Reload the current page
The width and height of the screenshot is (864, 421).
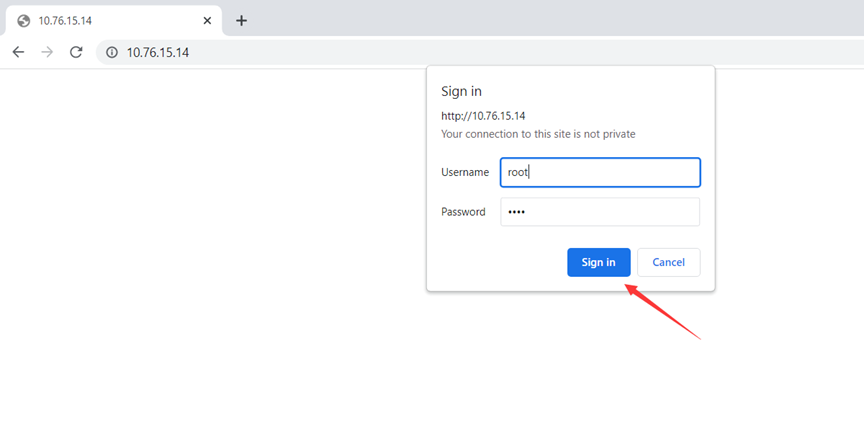[76, 52]
